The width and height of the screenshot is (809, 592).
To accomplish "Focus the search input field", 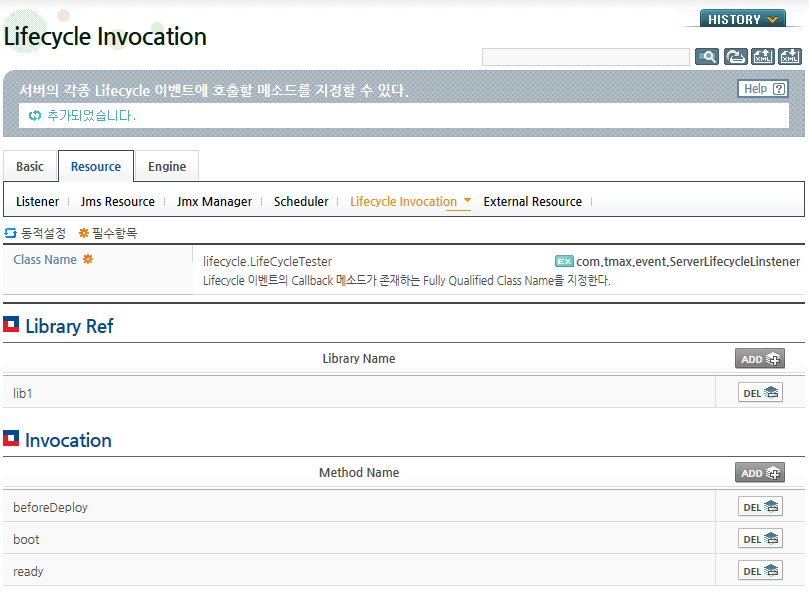I will point(586,57).
